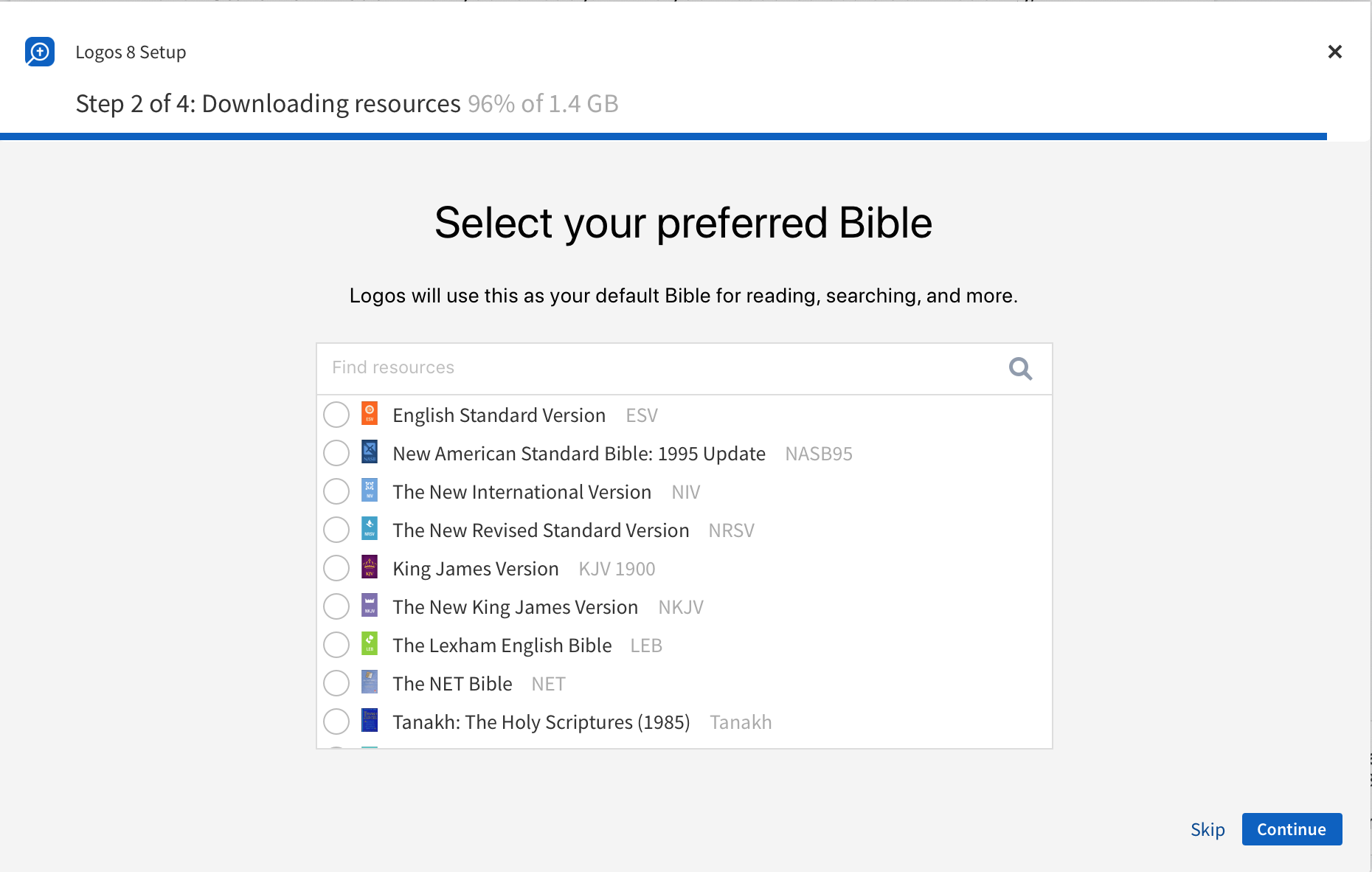This screenshot has width=1372, height=872.
Task: Select English Standard Version radio button
Action: pyautogui.click(x=336, y=415)
